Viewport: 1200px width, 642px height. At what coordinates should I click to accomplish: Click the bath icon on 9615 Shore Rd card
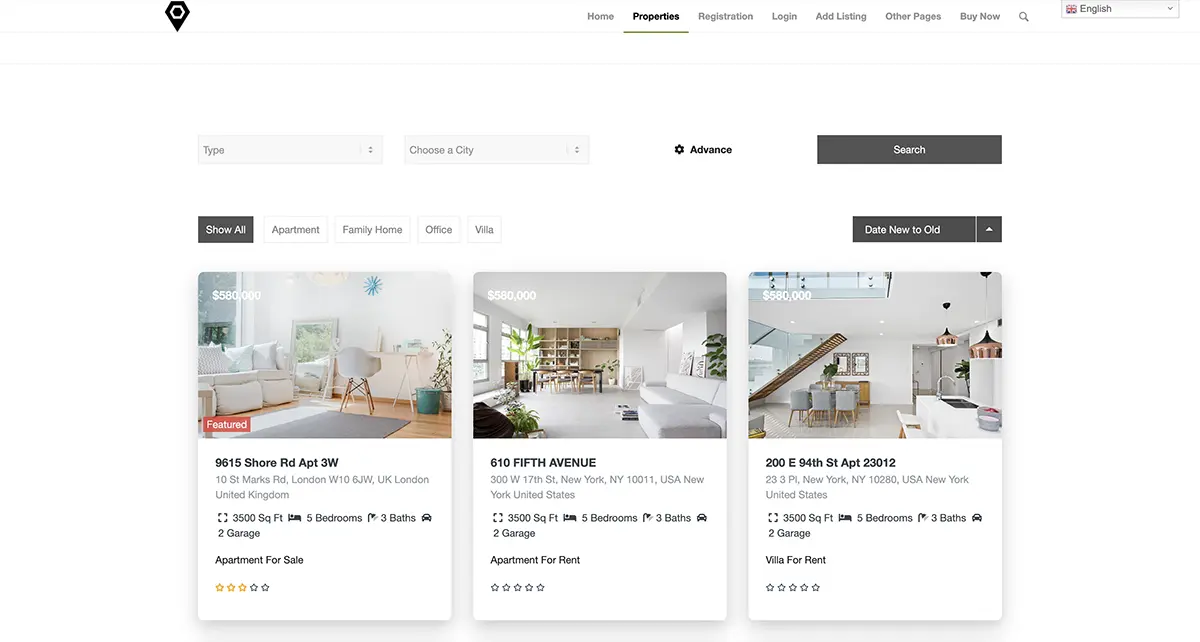coord(372,518)
